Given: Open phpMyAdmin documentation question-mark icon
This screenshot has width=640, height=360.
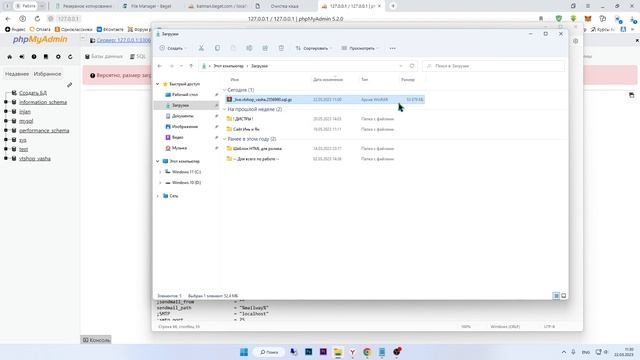Looking at the screenshot, I should point(34,57).
